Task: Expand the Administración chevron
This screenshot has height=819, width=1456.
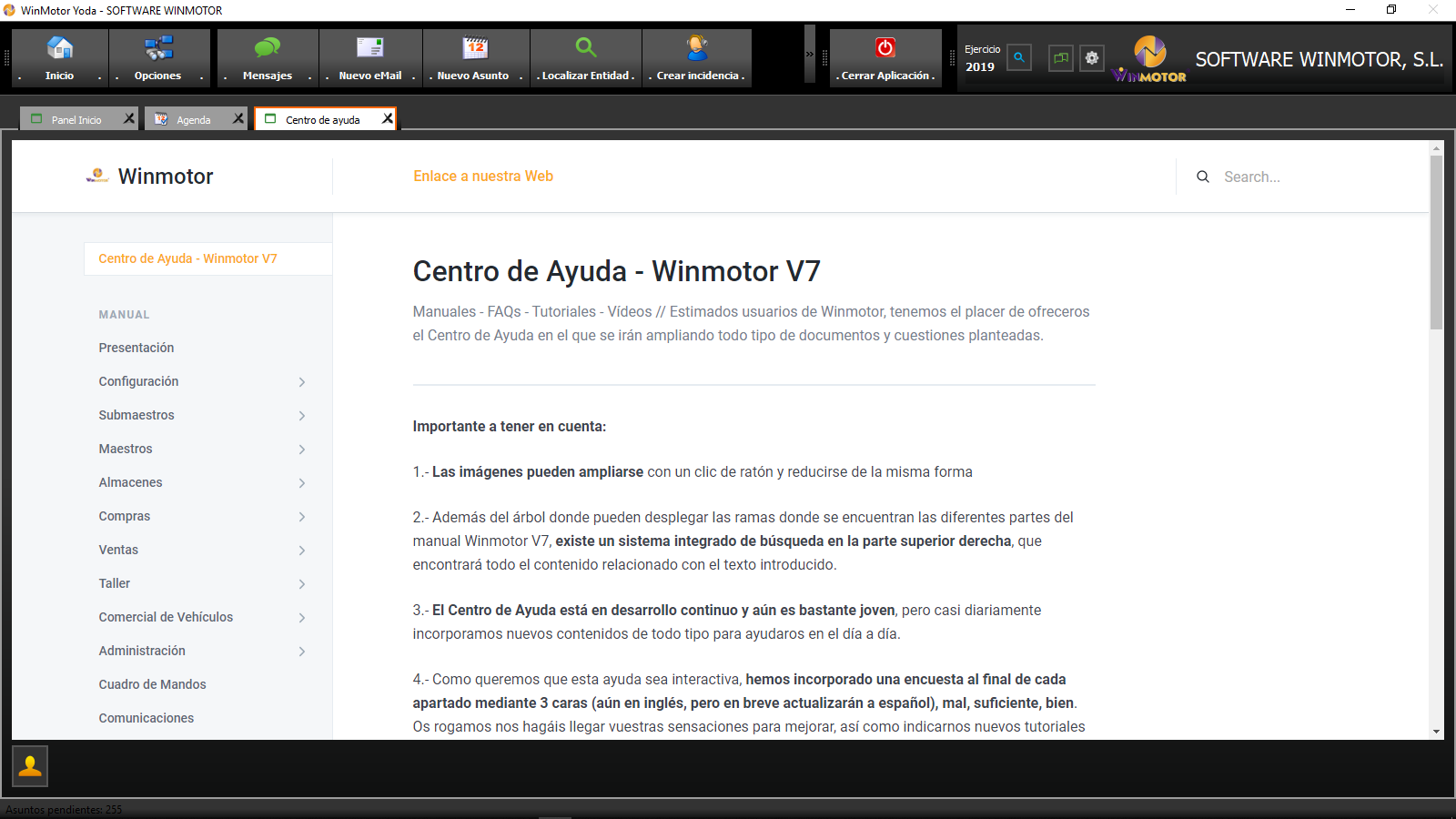Action: point(302,652)
